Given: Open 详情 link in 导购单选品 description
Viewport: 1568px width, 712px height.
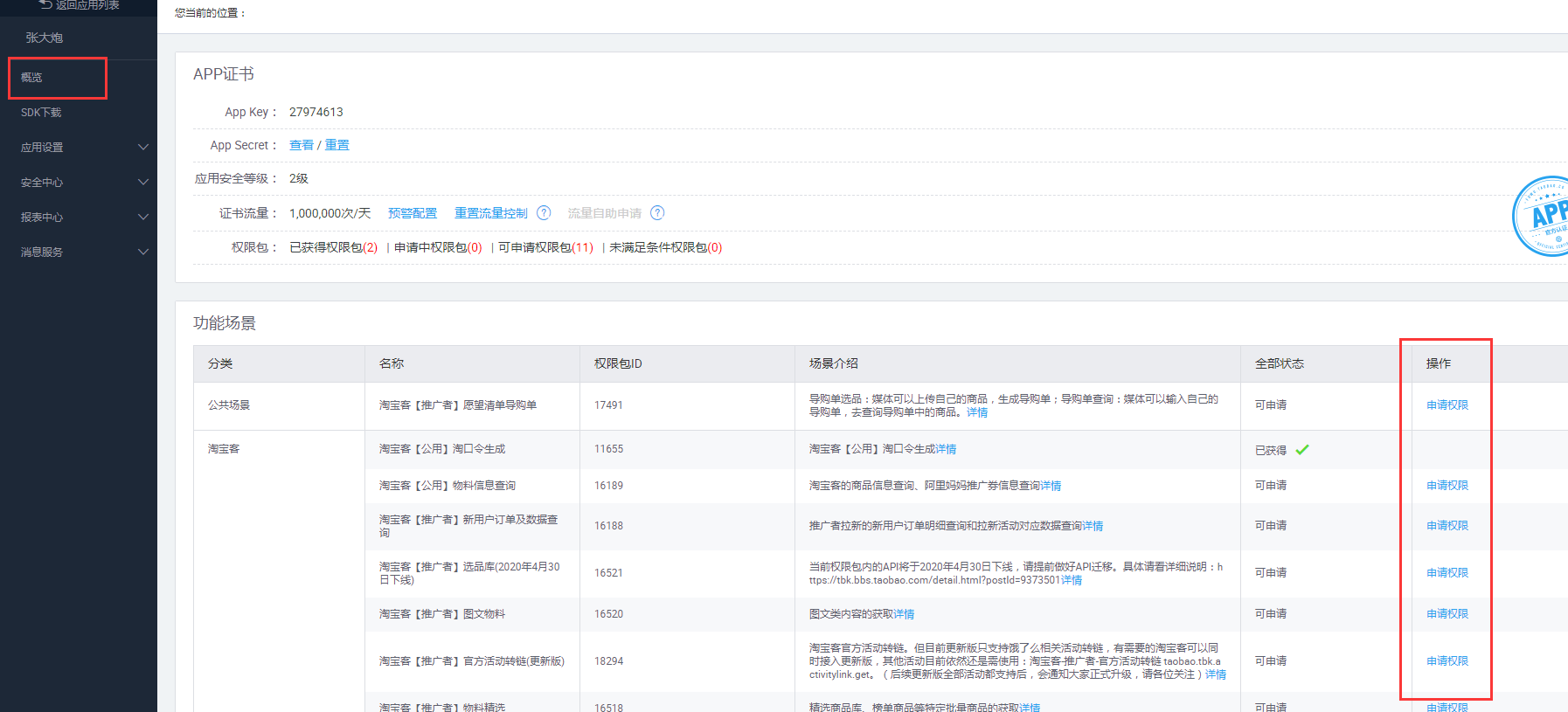Looking at the screenshot, I should [977, 412].
